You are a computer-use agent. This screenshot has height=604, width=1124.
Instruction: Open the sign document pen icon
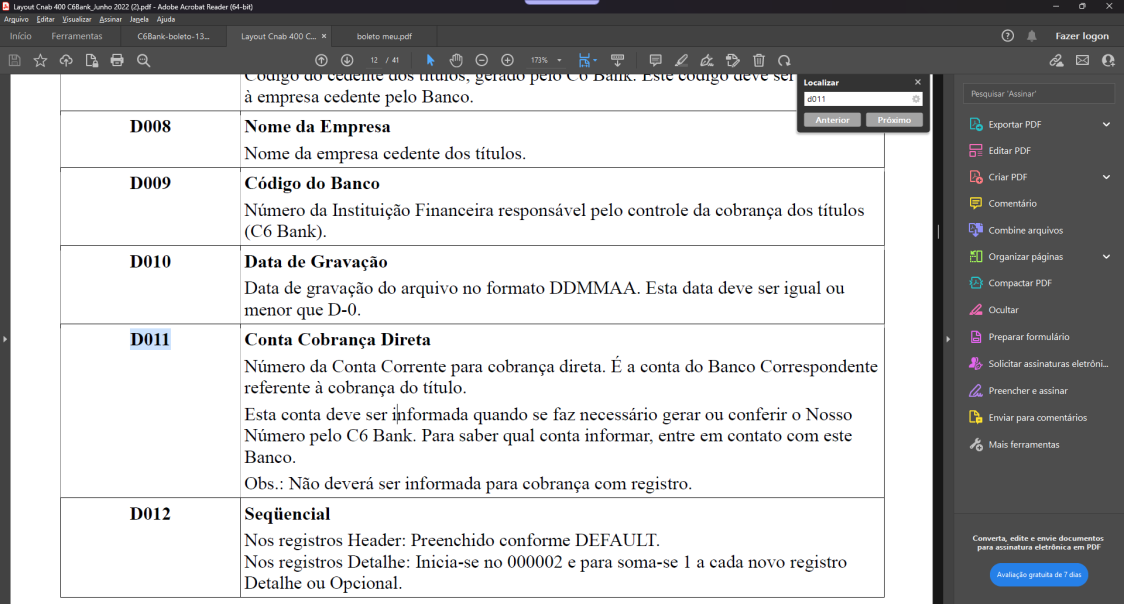pos(707,60)
